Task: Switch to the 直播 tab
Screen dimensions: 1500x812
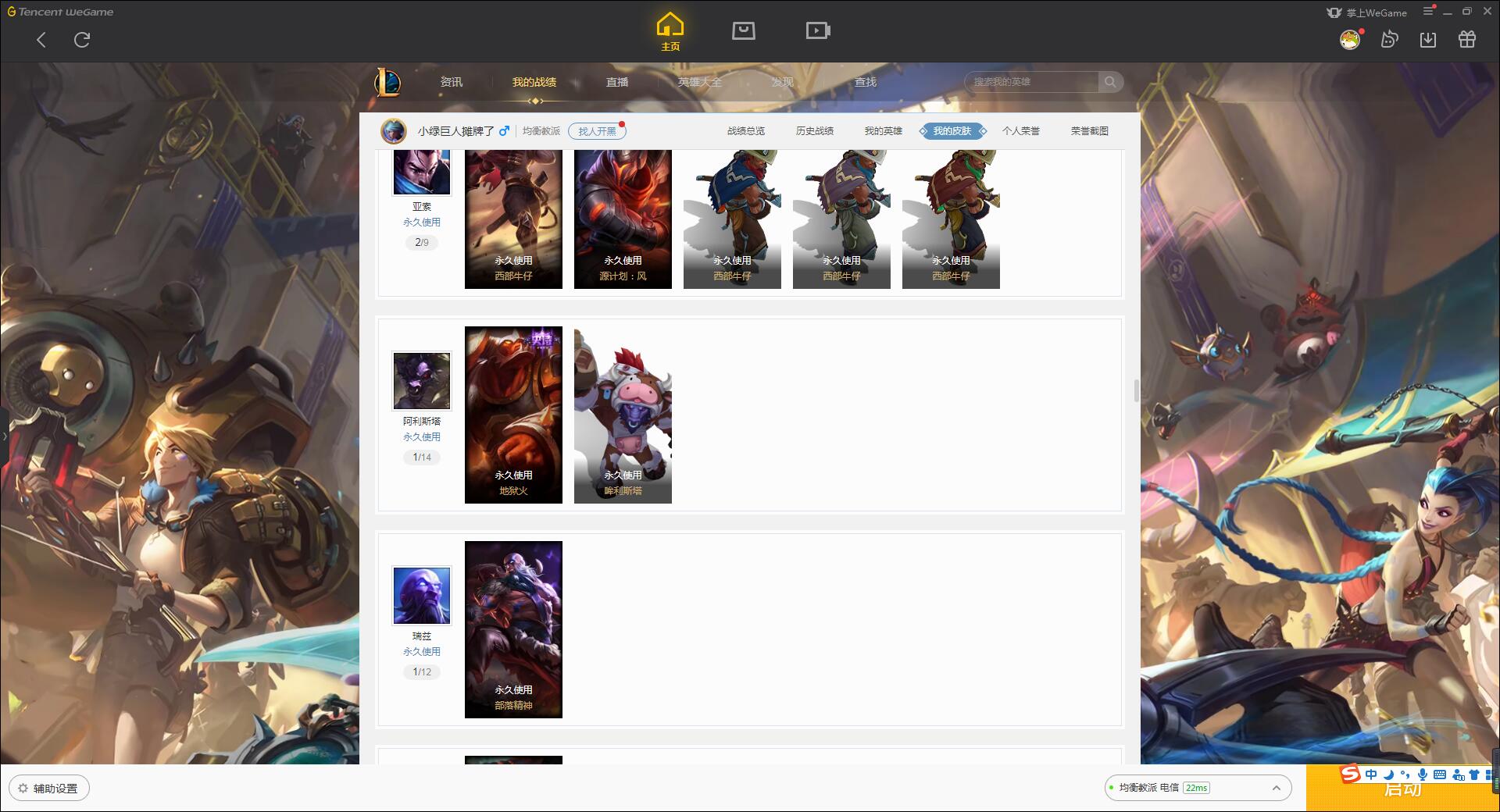Action: coord(617,82)
